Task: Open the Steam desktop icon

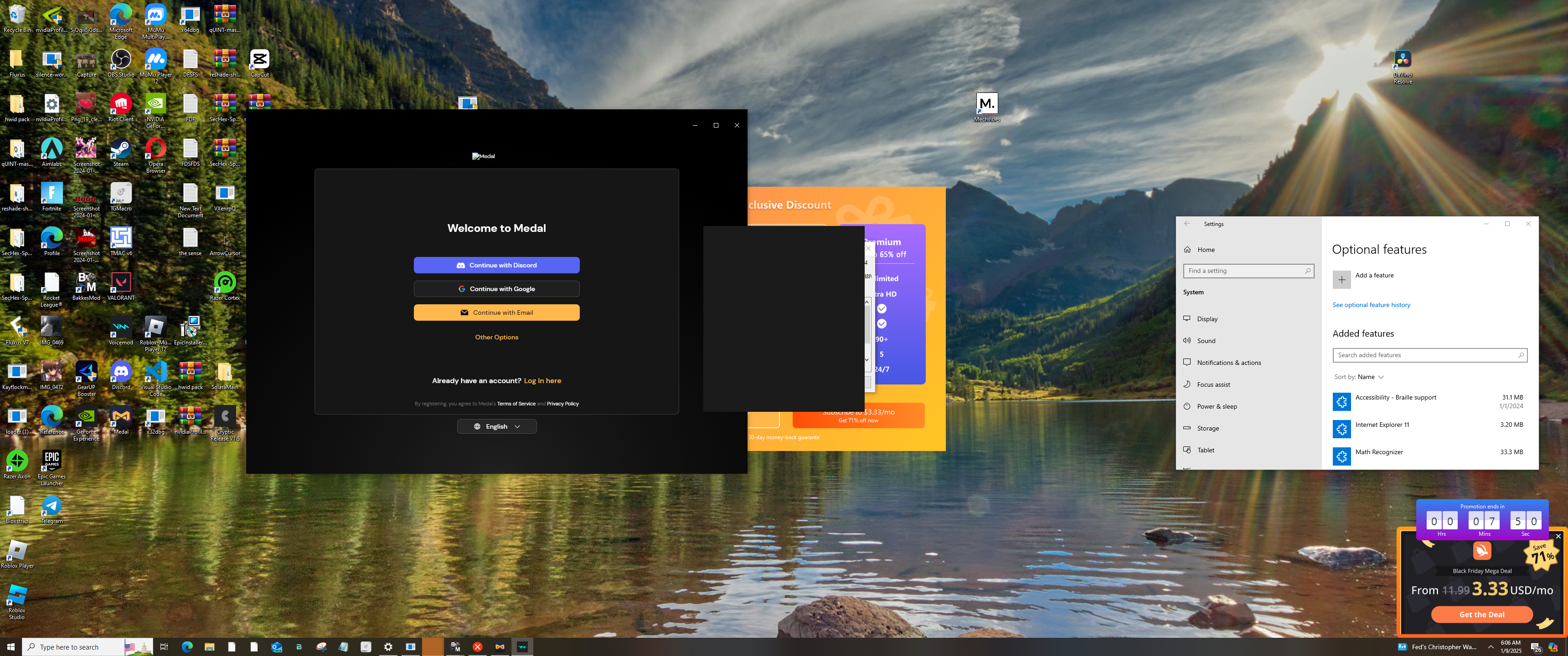Action: coord(120,149)
